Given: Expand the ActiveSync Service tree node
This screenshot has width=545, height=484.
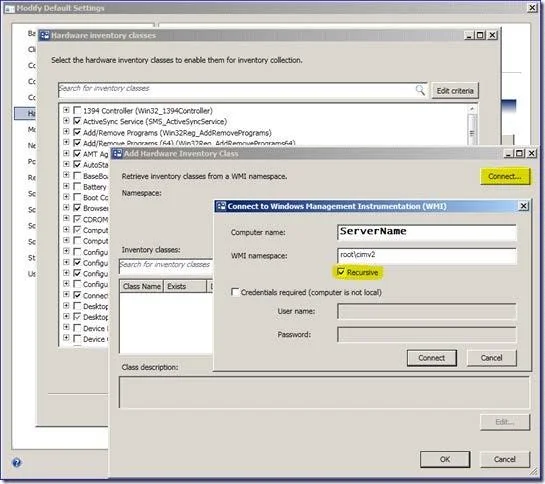Looking at the screenshot, I should point(66,121).
